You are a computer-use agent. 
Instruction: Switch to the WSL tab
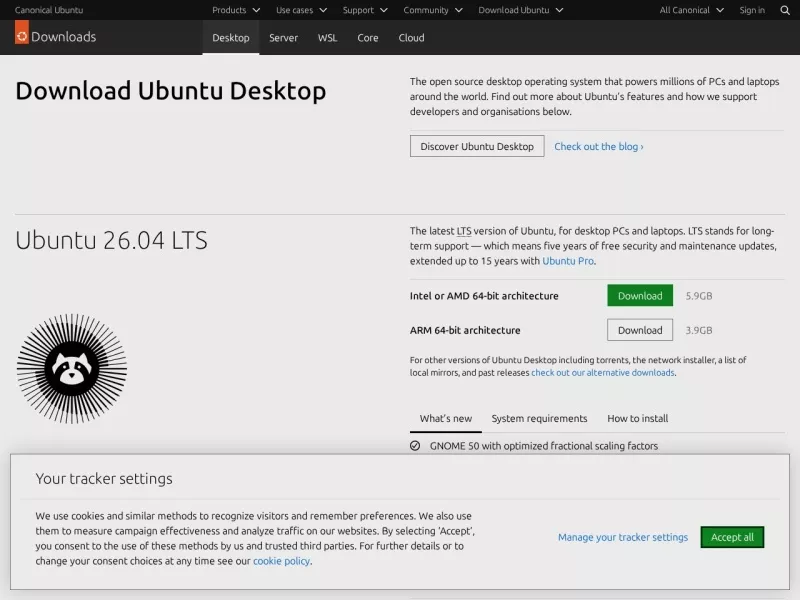coord(327,38)
